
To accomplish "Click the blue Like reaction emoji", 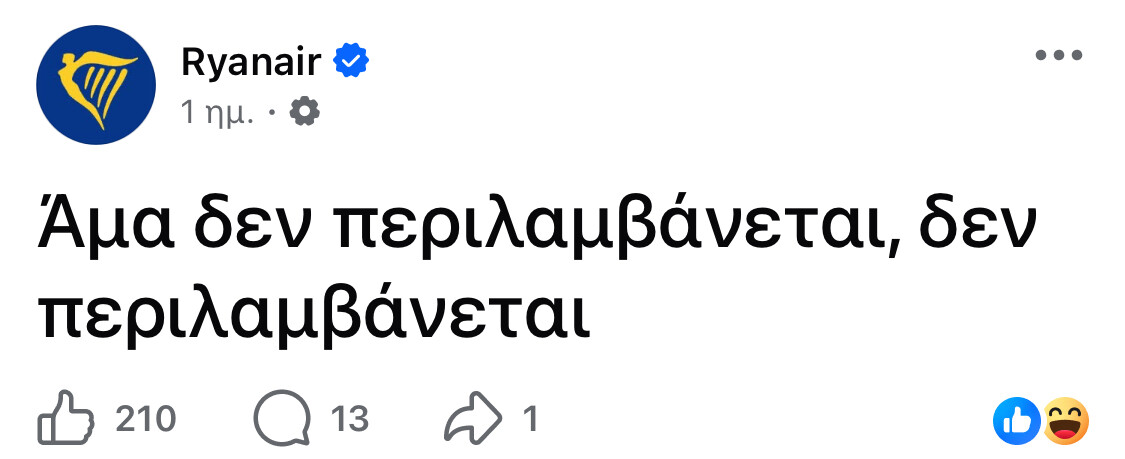I will tap(1016, 420).
